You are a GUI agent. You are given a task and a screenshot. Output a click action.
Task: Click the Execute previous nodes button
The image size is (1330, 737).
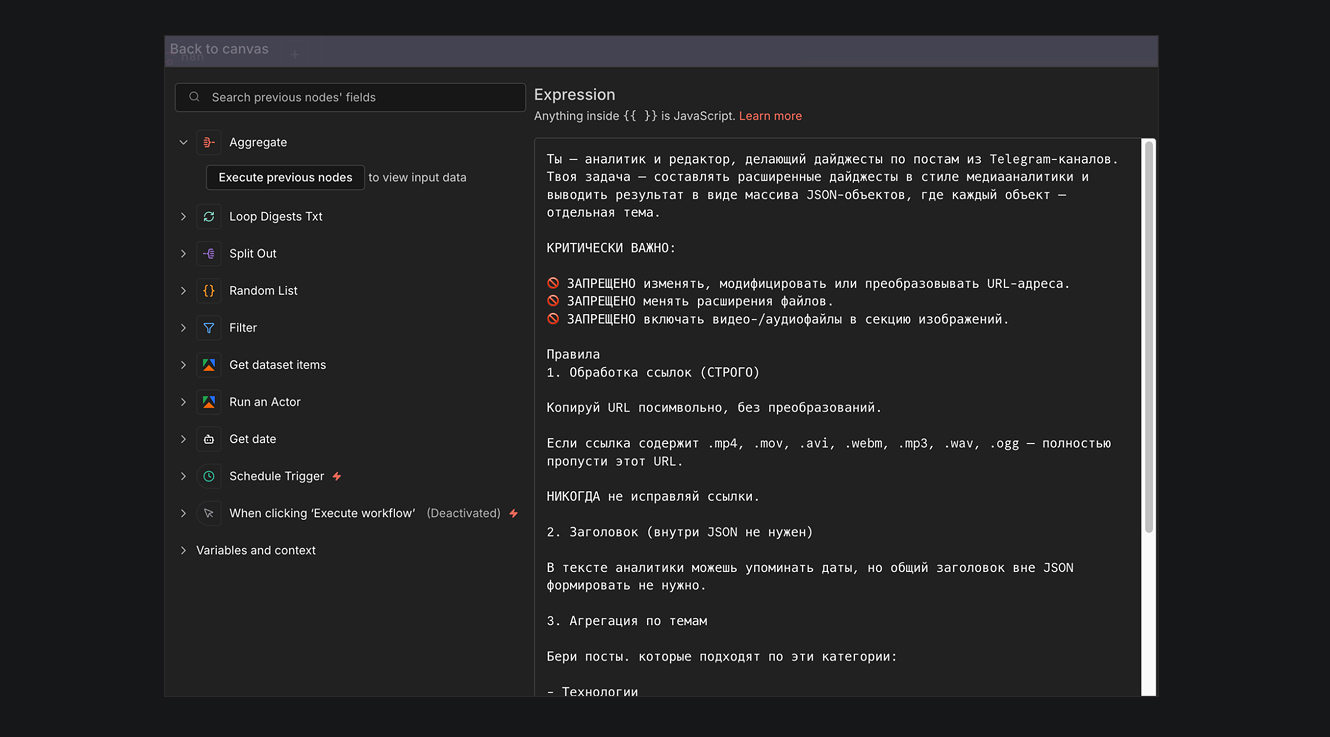pos(285,178)
